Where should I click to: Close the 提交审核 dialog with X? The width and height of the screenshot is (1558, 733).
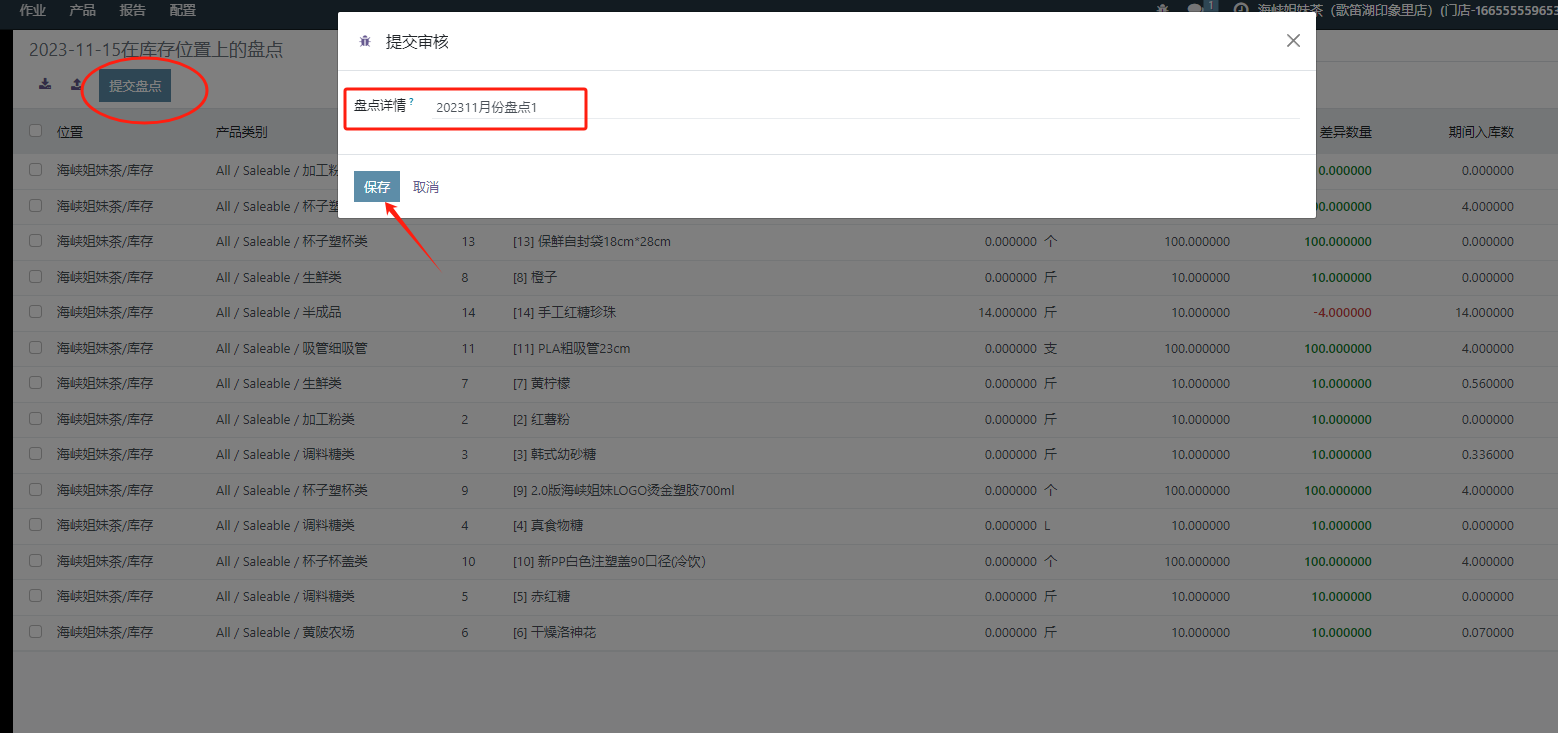click(x=1293, y=41)
